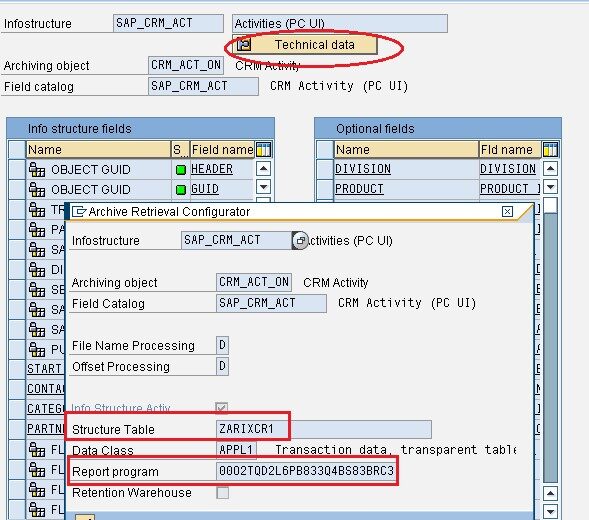This screenshot has height=520, width=589.
Task: Click key icon beside second OBJECT GUID row
Action: coord(37,189)
